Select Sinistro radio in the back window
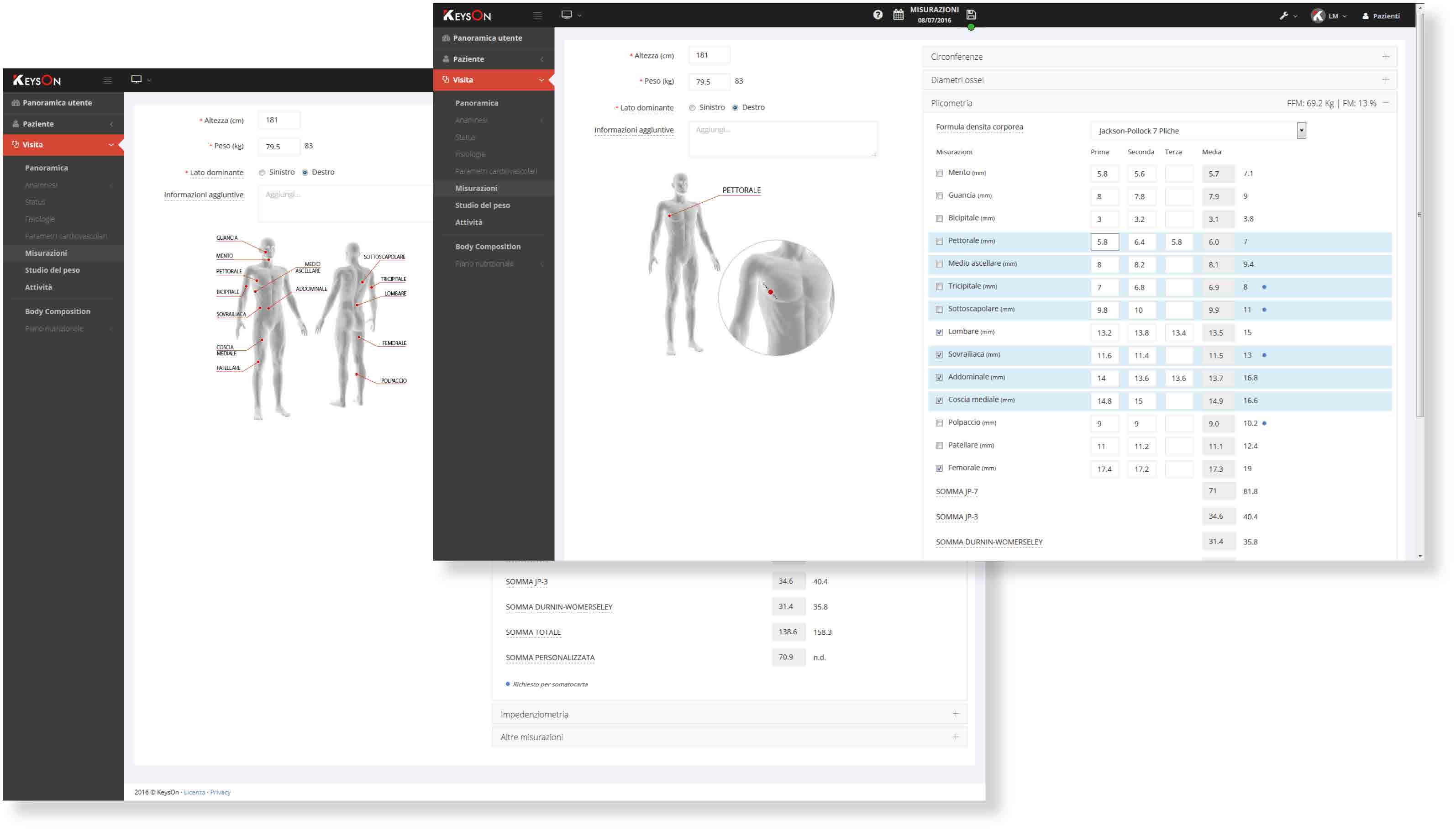Screen dimensions: 1456x832 tap(262, 173)
